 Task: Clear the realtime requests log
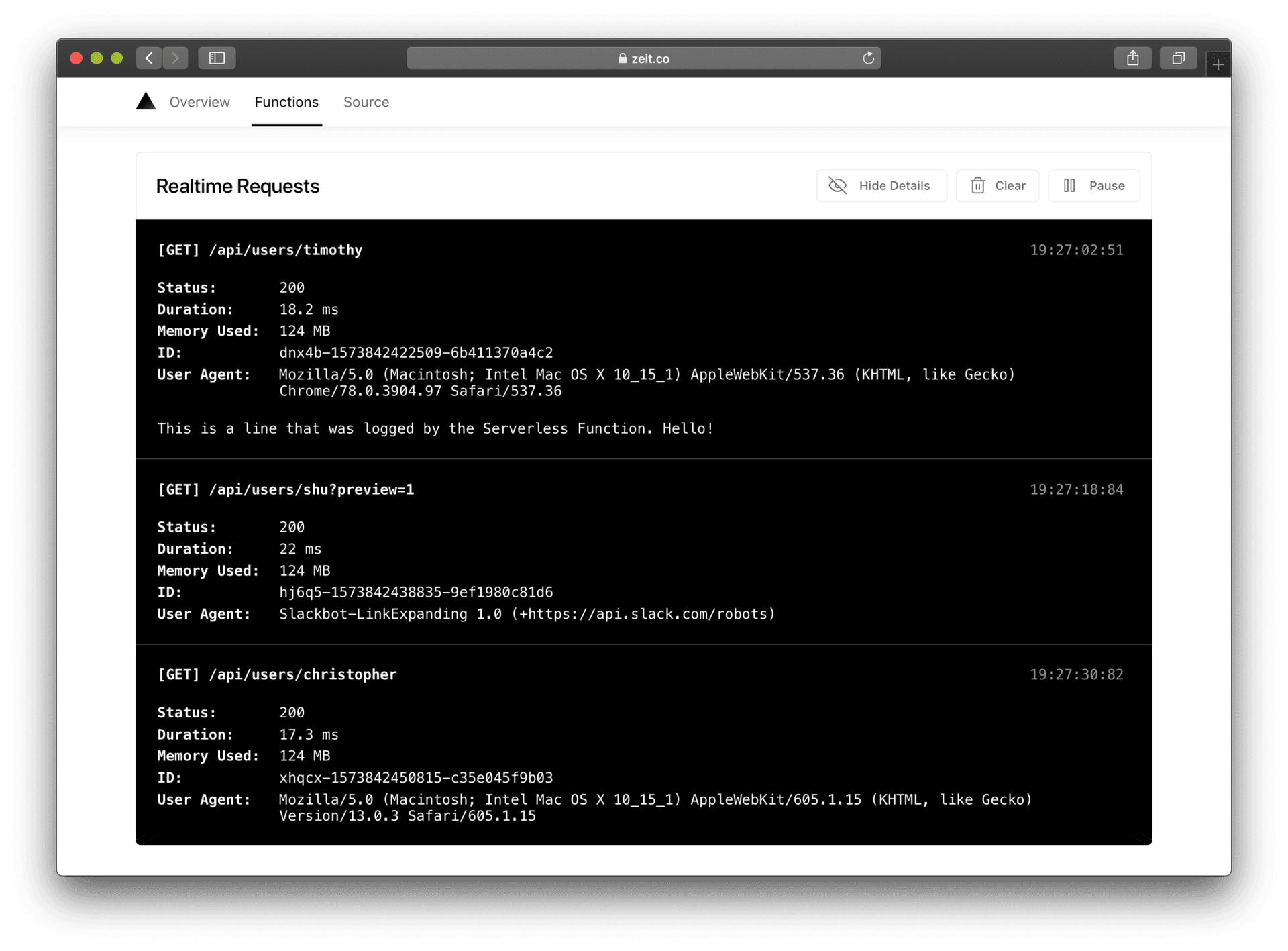click(998, 185)
